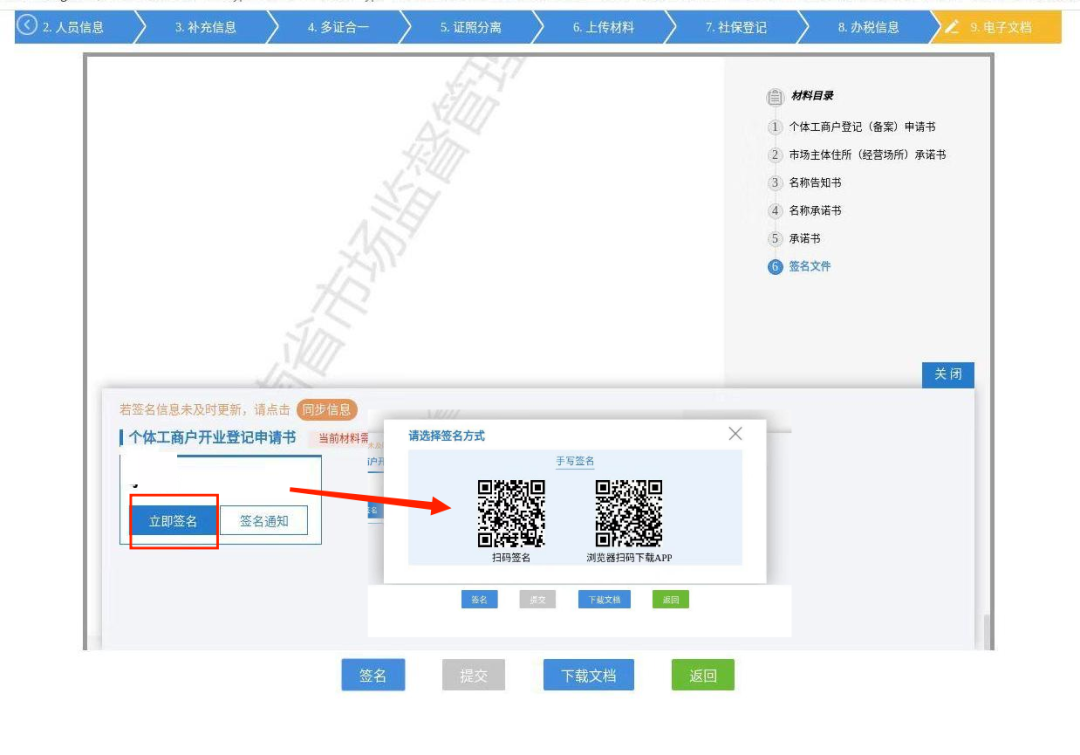Viewport: 1080px width, 755px height.
Task: Click the large green 返回 button
Action: [x=703, y=675]
